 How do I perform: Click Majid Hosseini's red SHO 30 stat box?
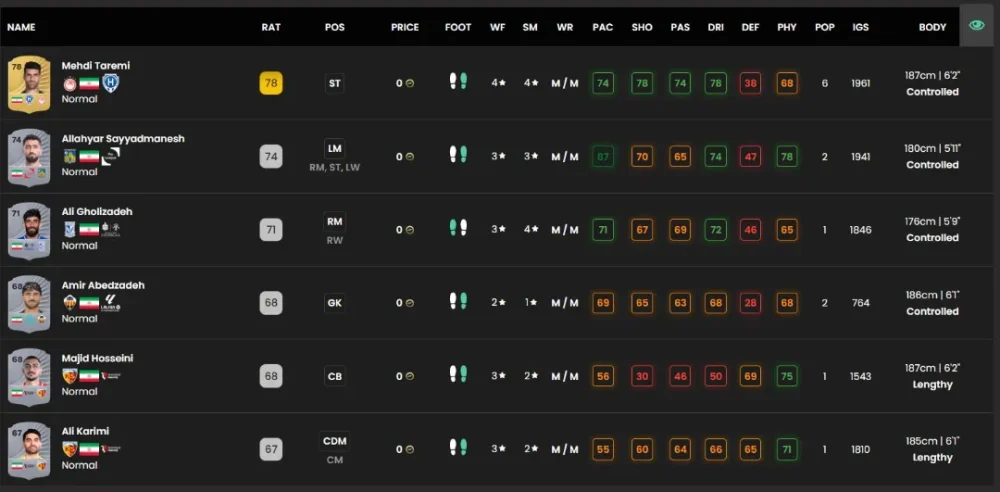point(642,376)
